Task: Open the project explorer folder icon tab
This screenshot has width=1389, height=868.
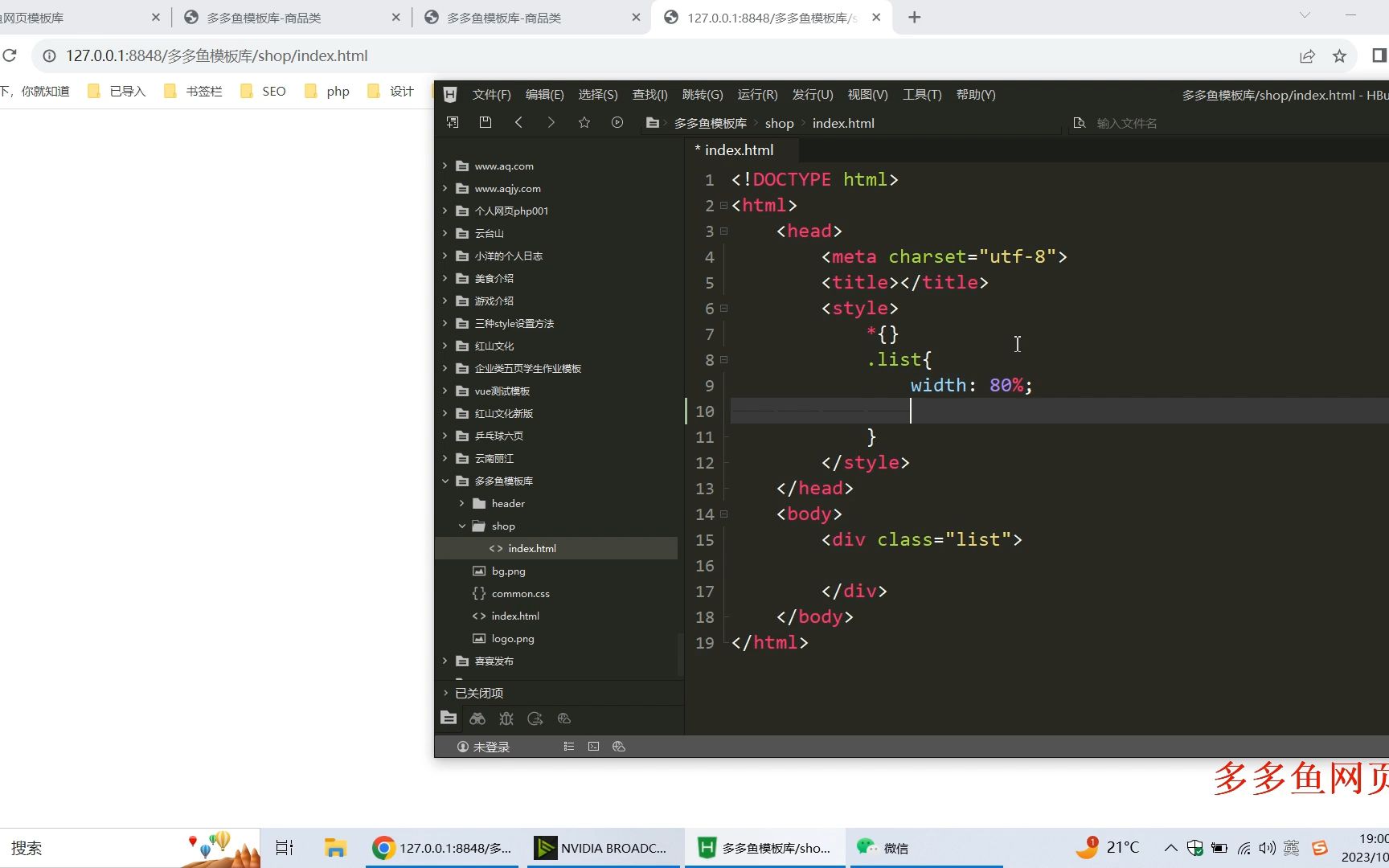Action: [x=449, y=719]
